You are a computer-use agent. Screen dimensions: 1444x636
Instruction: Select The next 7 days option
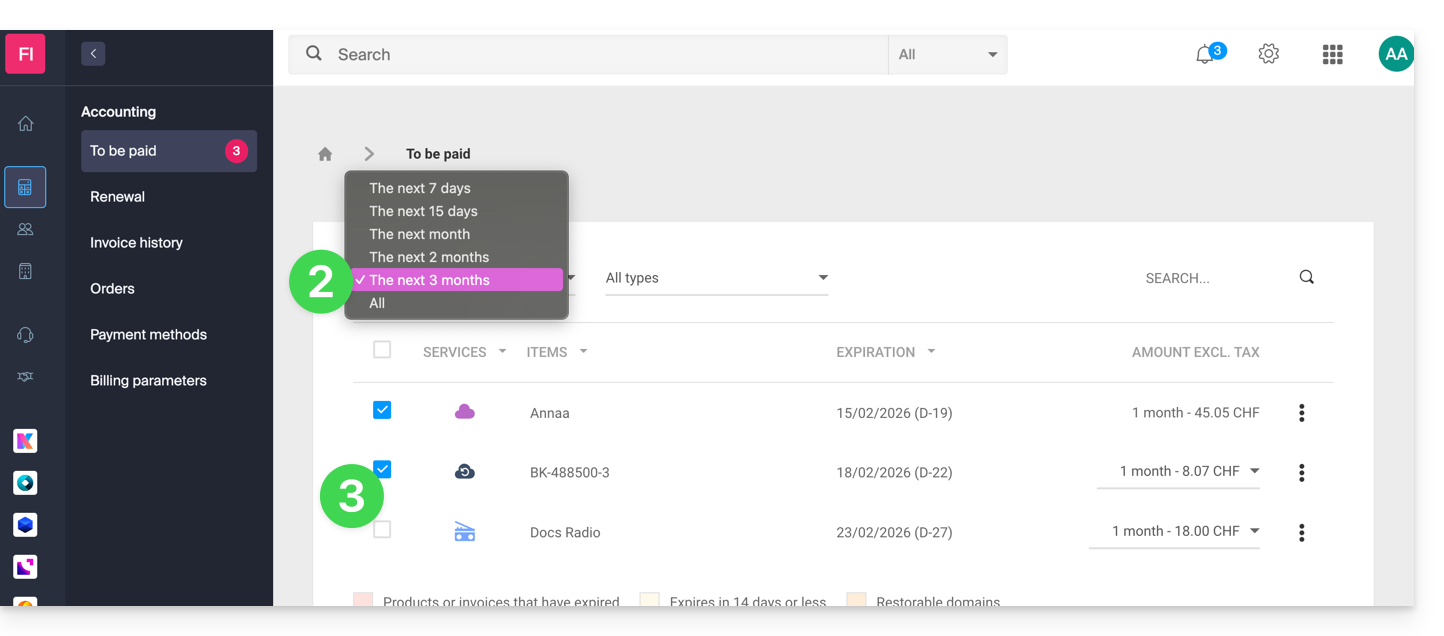[420, 188]
